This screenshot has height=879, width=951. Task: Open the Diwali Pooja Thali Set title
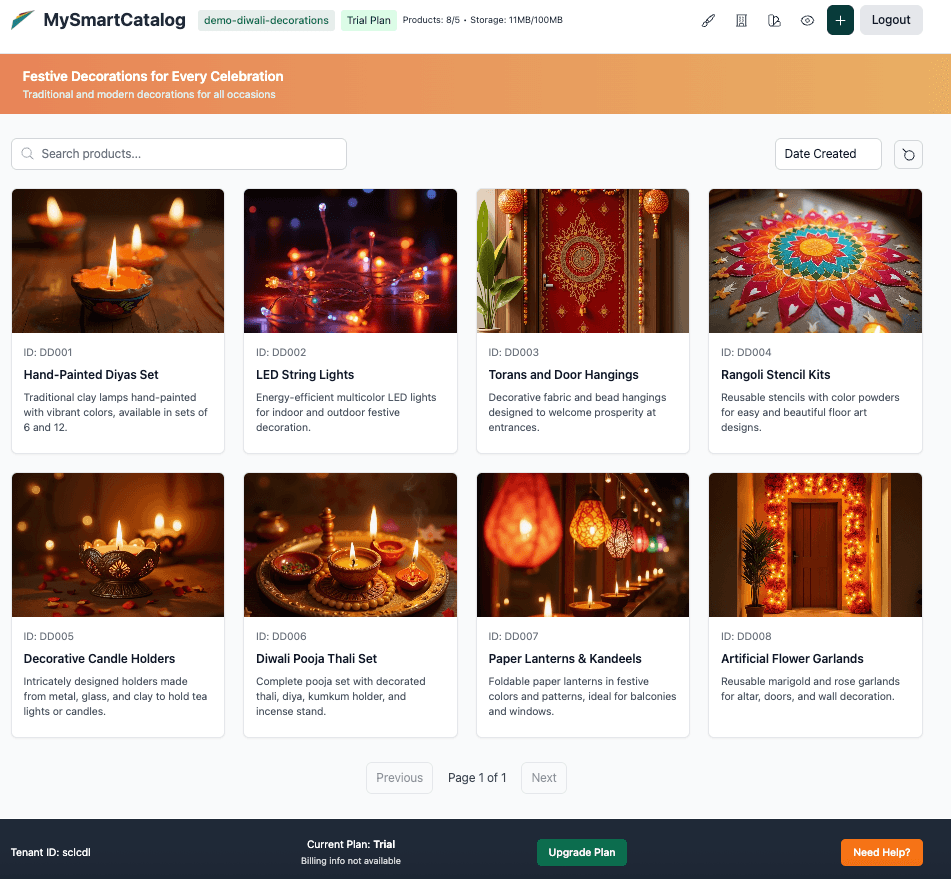316,659
